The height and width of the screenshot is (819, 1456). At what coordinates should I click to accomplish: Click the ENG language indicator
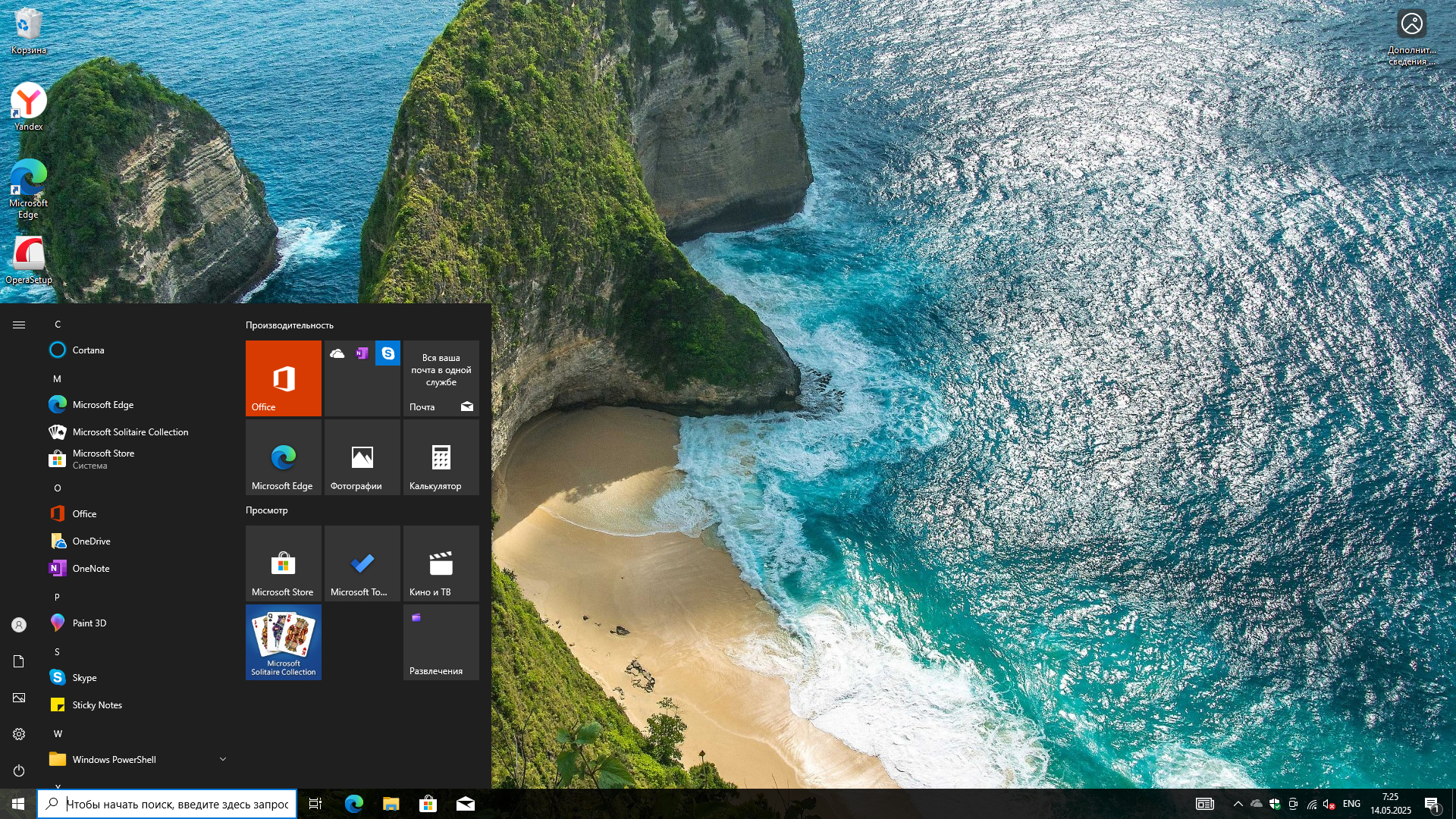tap(1351, 804)
